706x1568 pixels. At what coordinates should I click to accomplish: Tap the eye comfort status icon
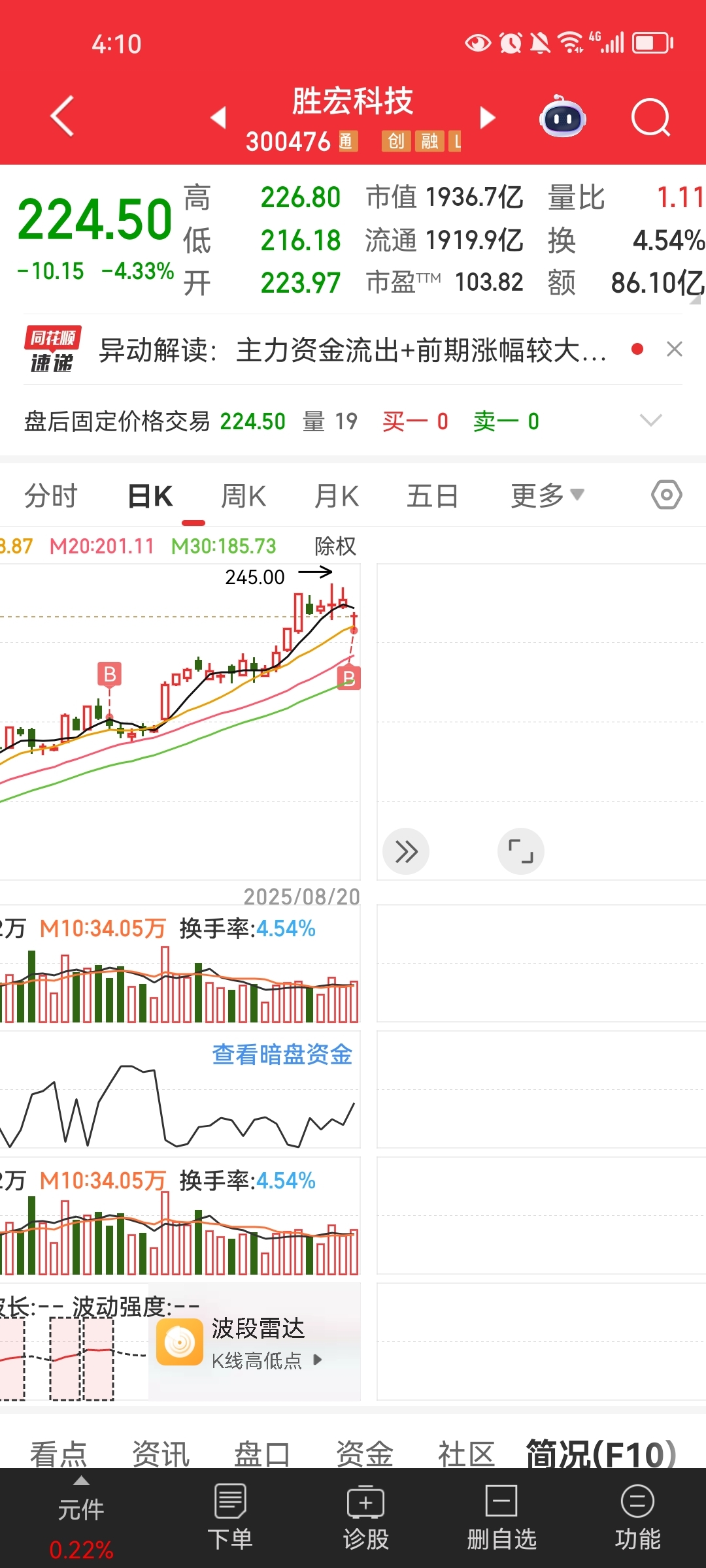(x=478, y=43)
